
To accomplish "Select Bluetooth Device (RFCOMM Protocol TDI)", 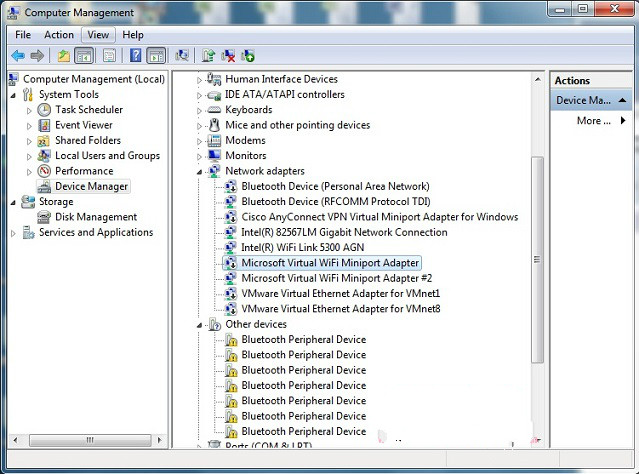I will click(x=336, y=202).
